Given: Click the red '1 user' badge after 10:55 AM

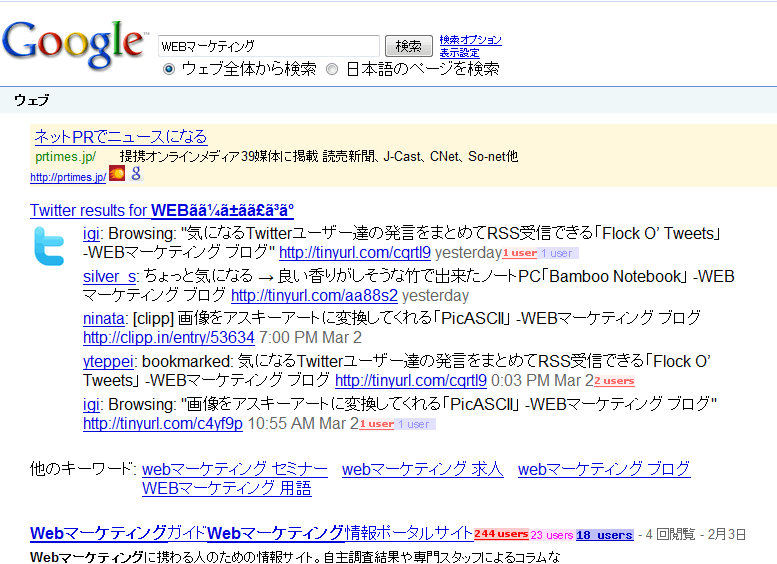Looking at the screenshot, I should (x=377, y=424).
